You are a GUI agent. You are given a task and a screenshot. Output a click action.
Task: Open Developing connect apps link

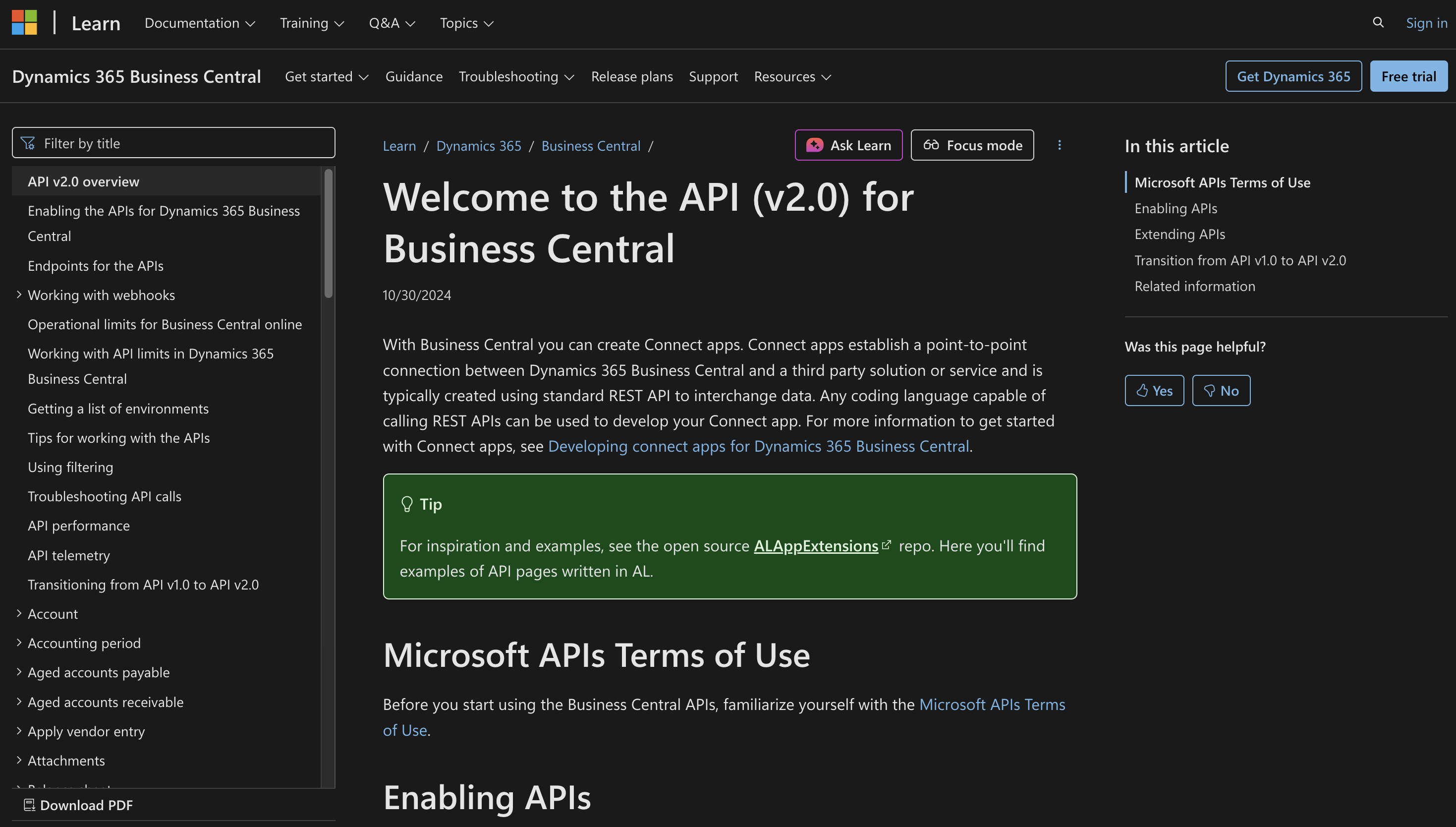coord(758,446)
